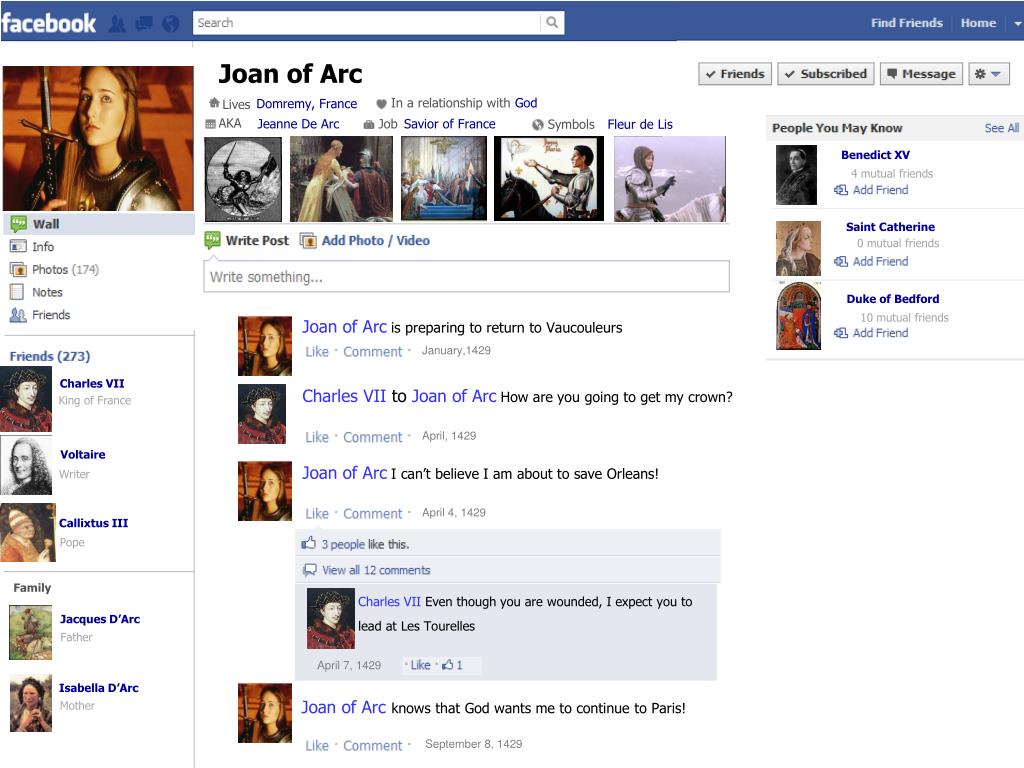The width and height of the screenshot is (1024, 768).
Task: Click the Savior of France link
Action: click(x=449, y=124)
